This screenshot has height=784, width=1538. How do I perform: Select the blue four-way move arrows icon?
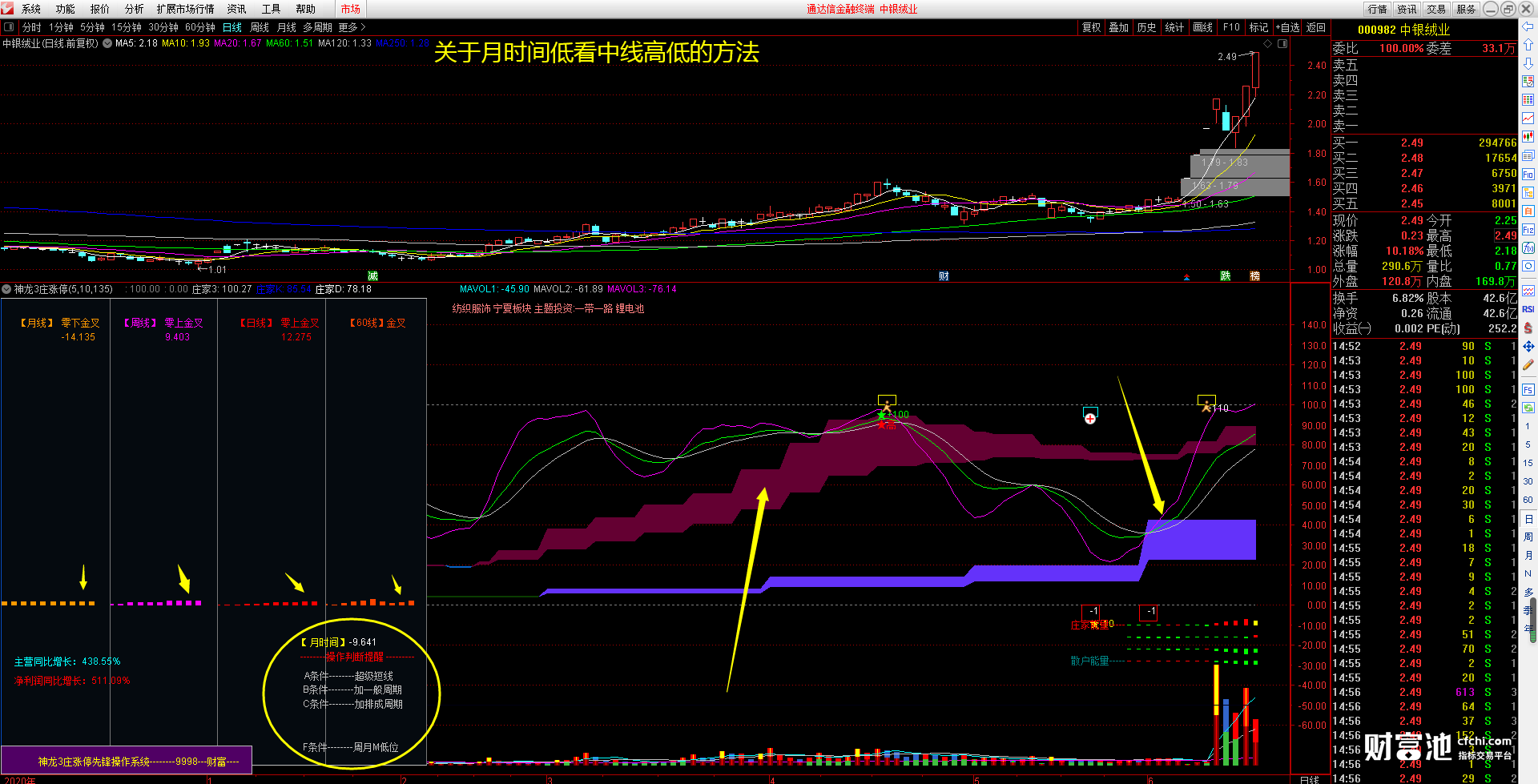tap(1528, 346)
